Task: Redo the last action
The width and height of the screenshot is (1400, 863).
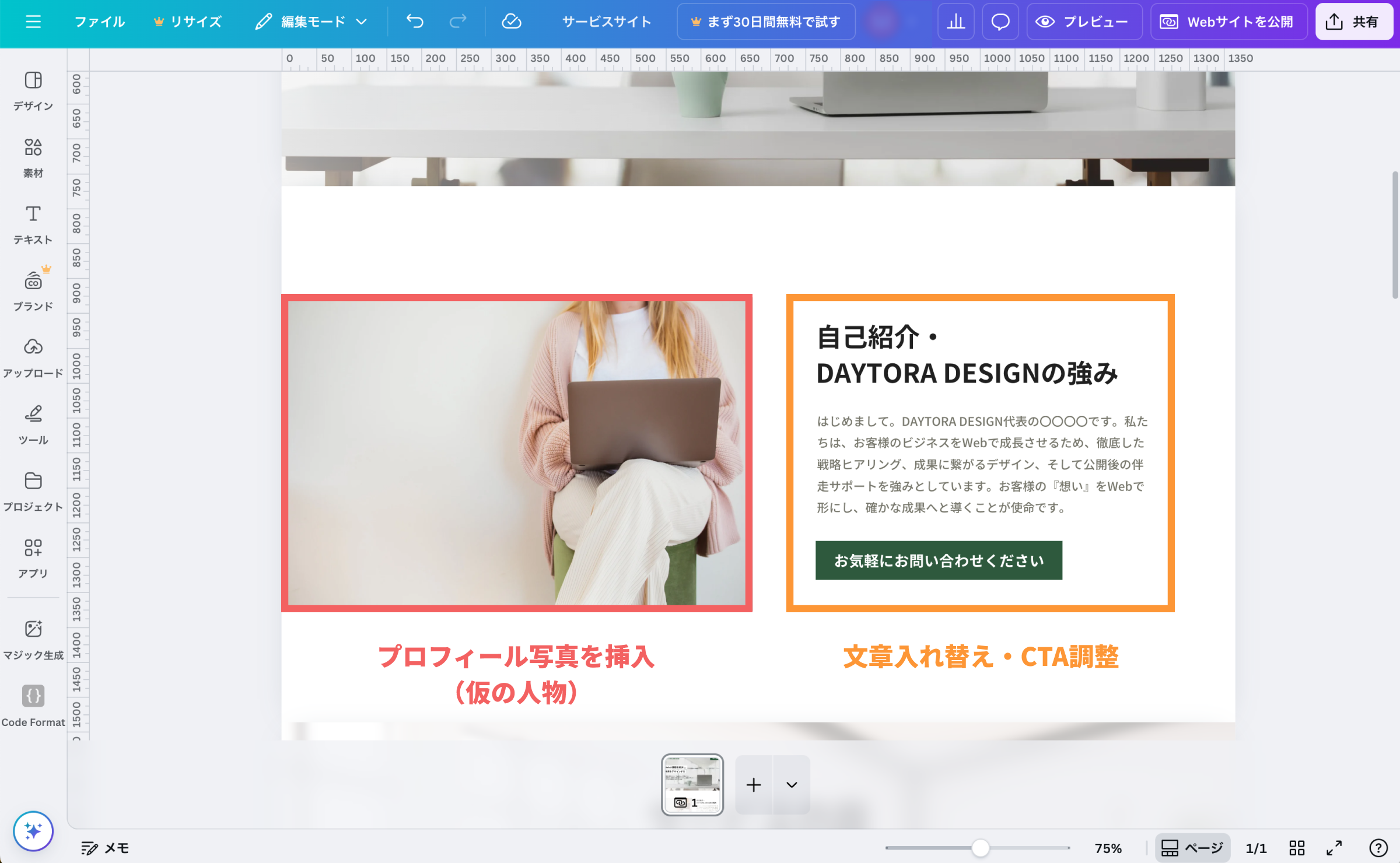Action: click(458, 22)
